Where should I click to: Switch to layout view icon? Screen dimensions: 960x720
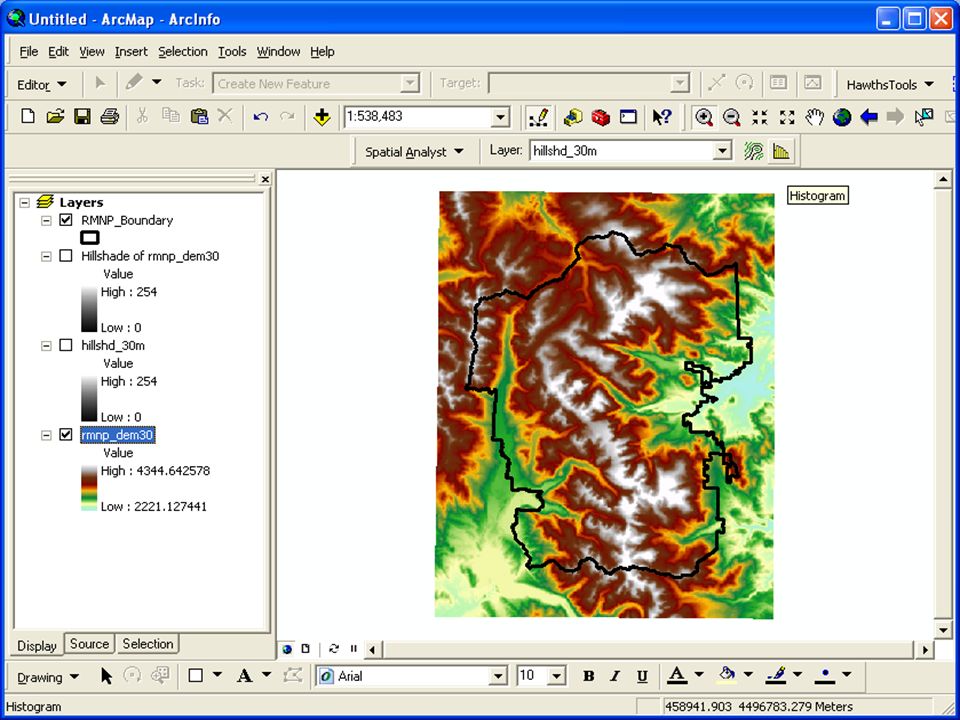coord(306,649)
